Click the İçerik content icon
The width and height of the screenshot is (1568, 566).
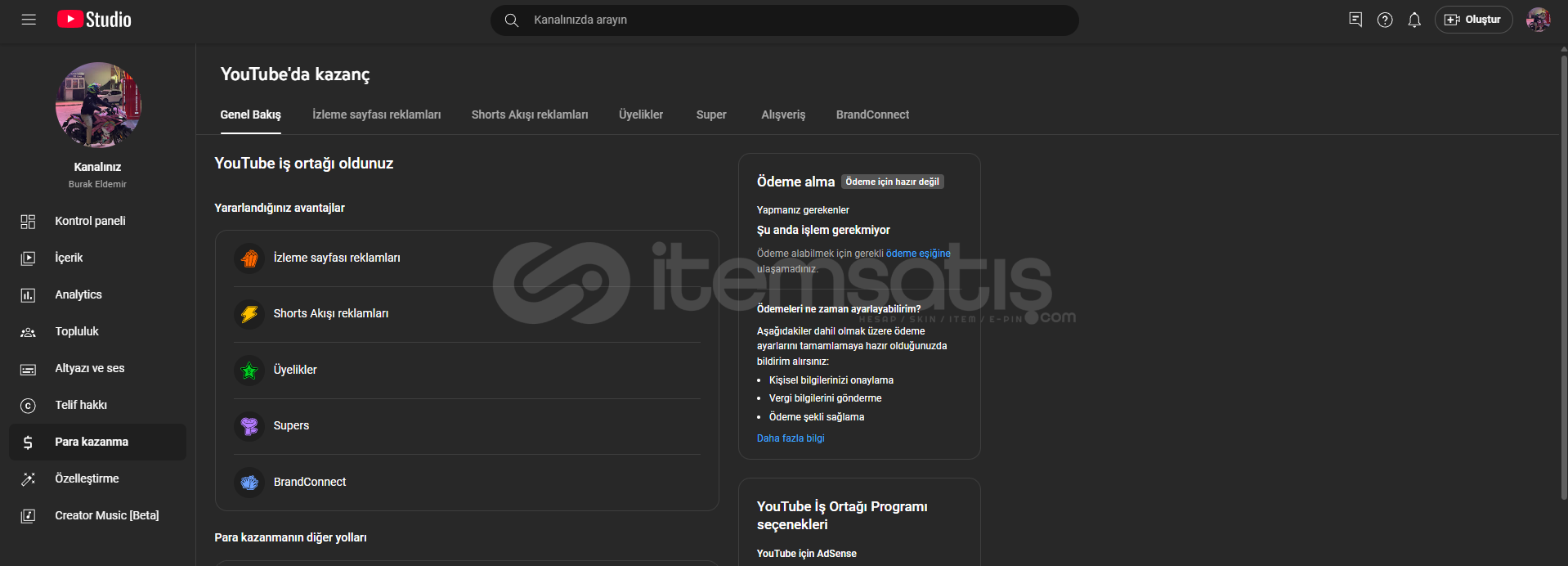point(28,258)
